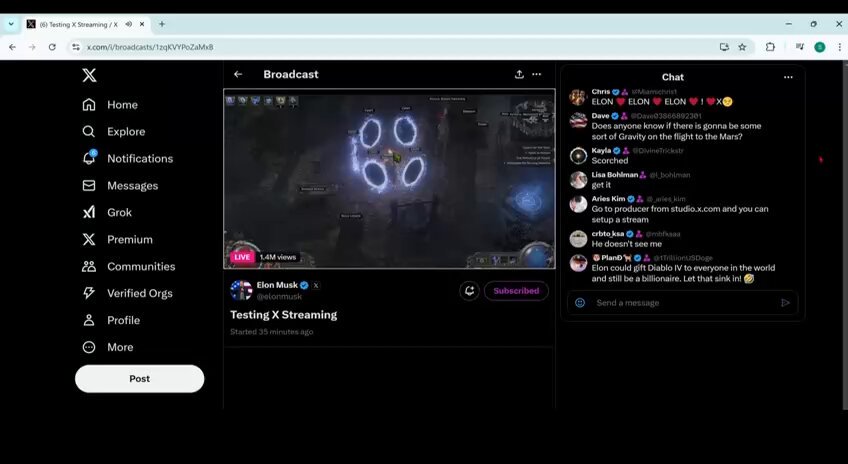
Task: Bookmark this page with star icon
Action: tap(743, 47)
